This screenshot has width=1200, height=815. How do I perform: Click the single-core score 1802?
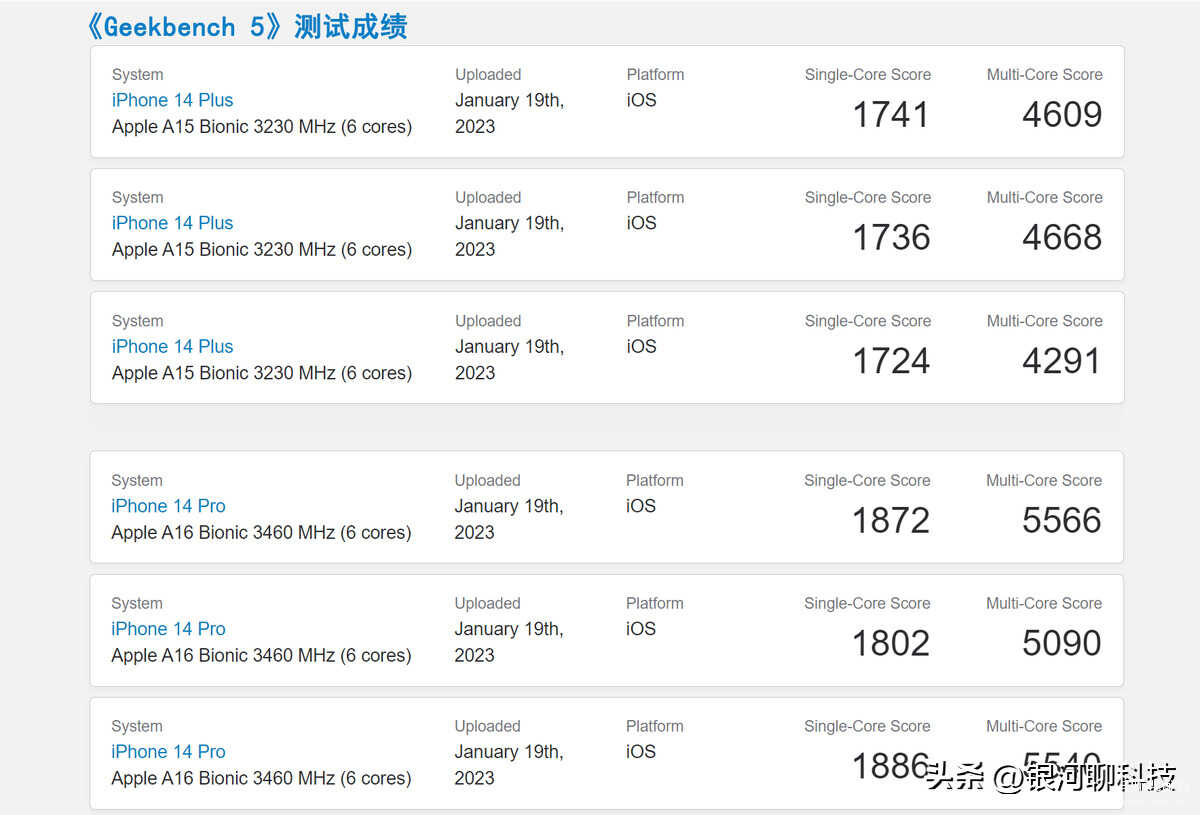[891, 644]
